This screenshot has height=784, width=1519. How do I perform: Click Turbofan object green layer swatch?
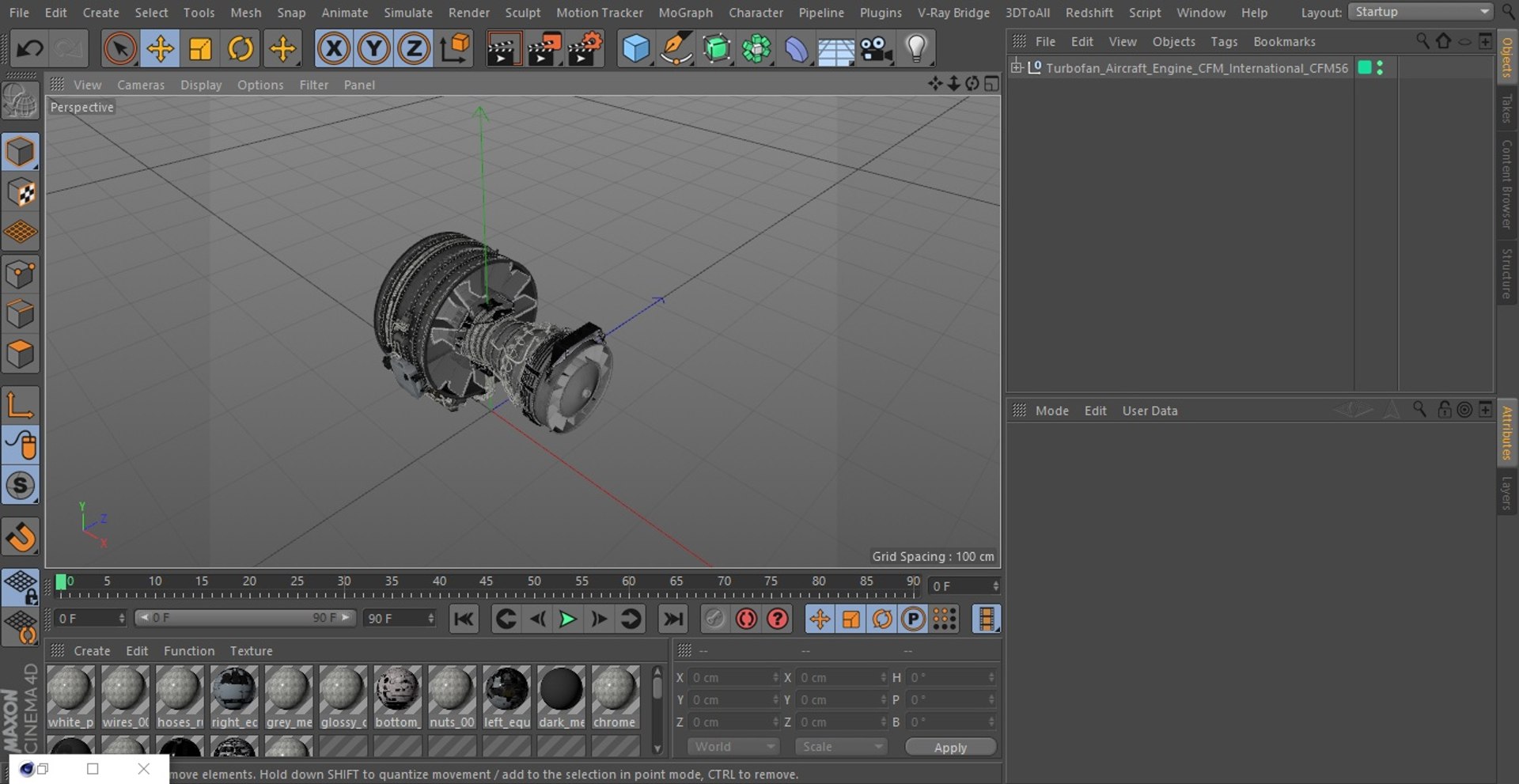click(1365, 68)
